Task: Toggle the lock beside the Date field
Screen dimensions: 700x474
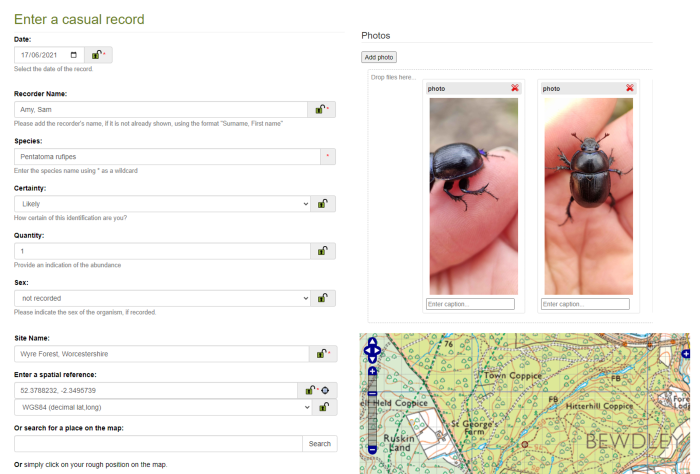Action: 97,55
